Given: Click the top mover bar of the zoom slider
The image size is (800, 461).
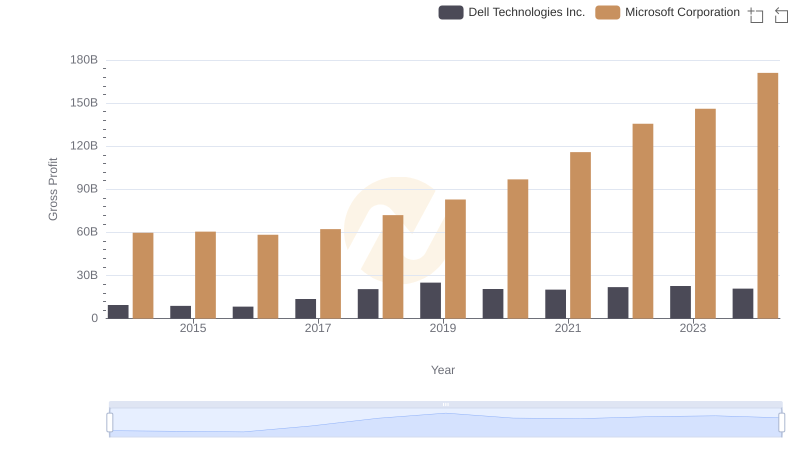Looking at the screenshot, I should click(x=445, y=404).
